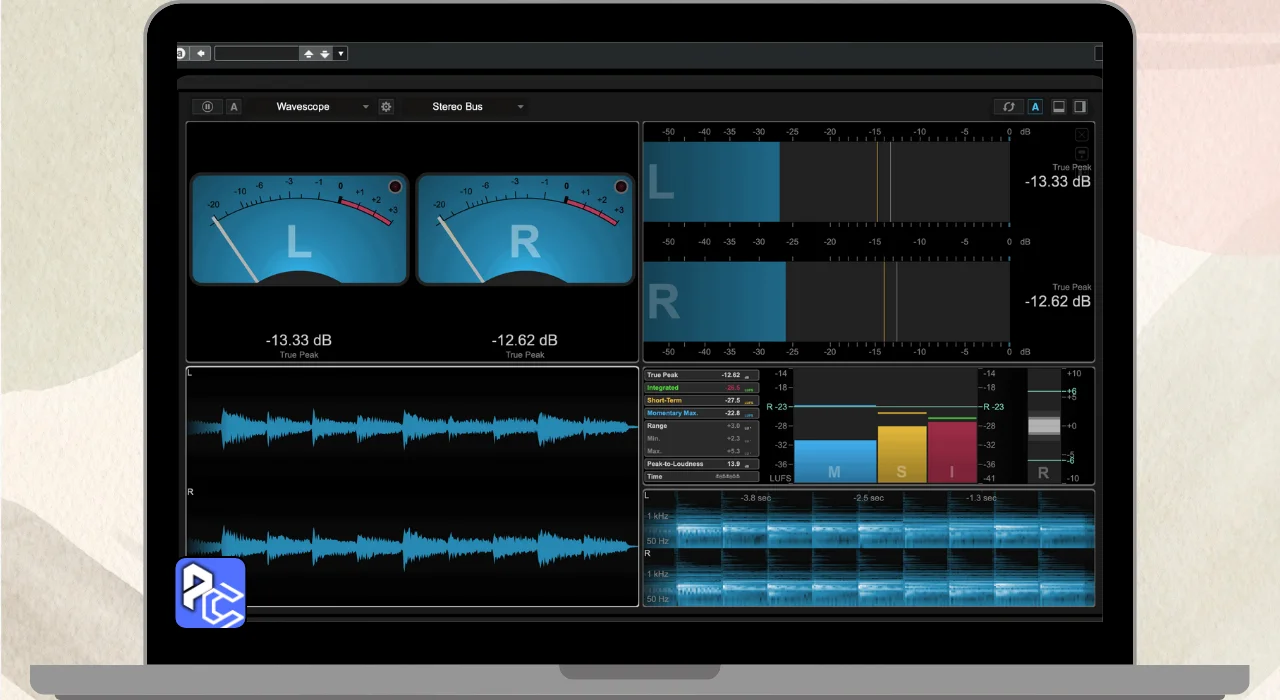Click the right VU meter clip indicator
The width and height of the screenshot is (1280, 700).
coord(621,187)
